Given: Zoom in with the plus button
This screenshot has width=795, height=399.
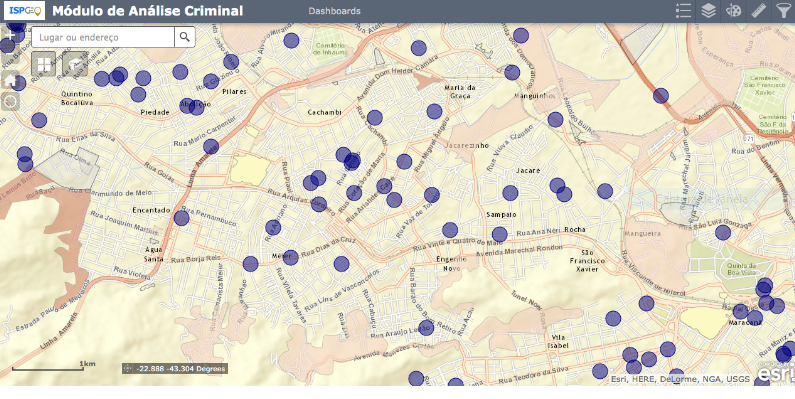Looking at the screenshot, I should click(10, 35).
